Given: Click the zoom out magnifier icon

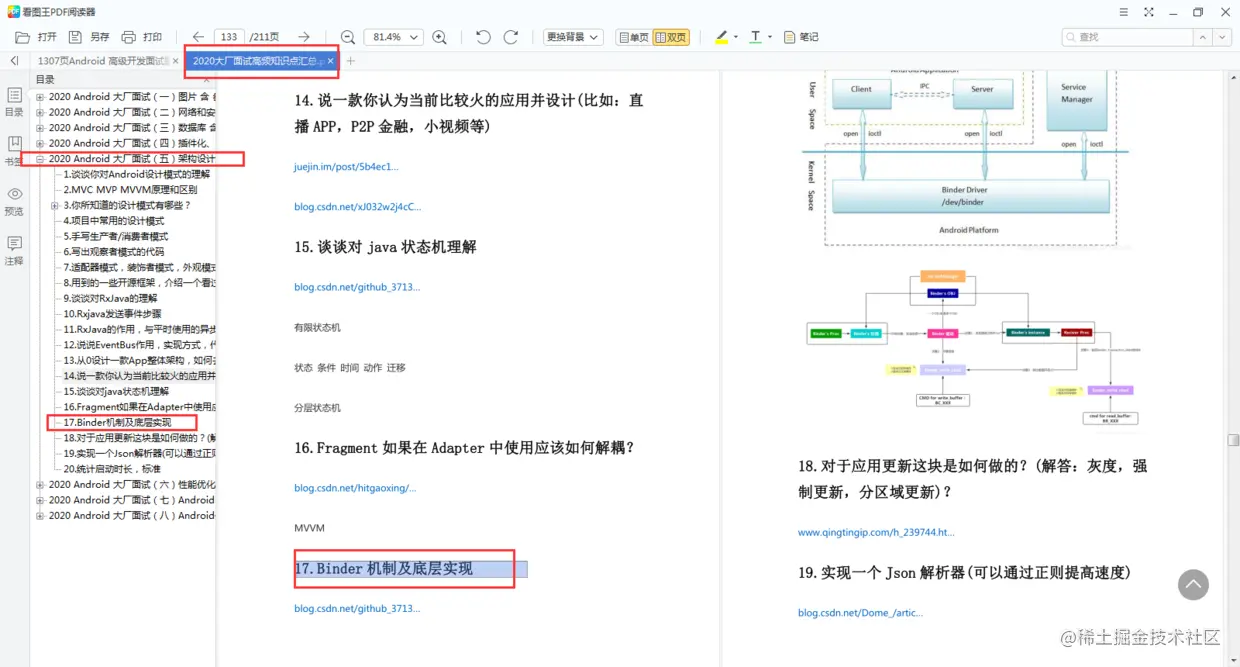Looking at the screenshot, I should pos(348,37).
